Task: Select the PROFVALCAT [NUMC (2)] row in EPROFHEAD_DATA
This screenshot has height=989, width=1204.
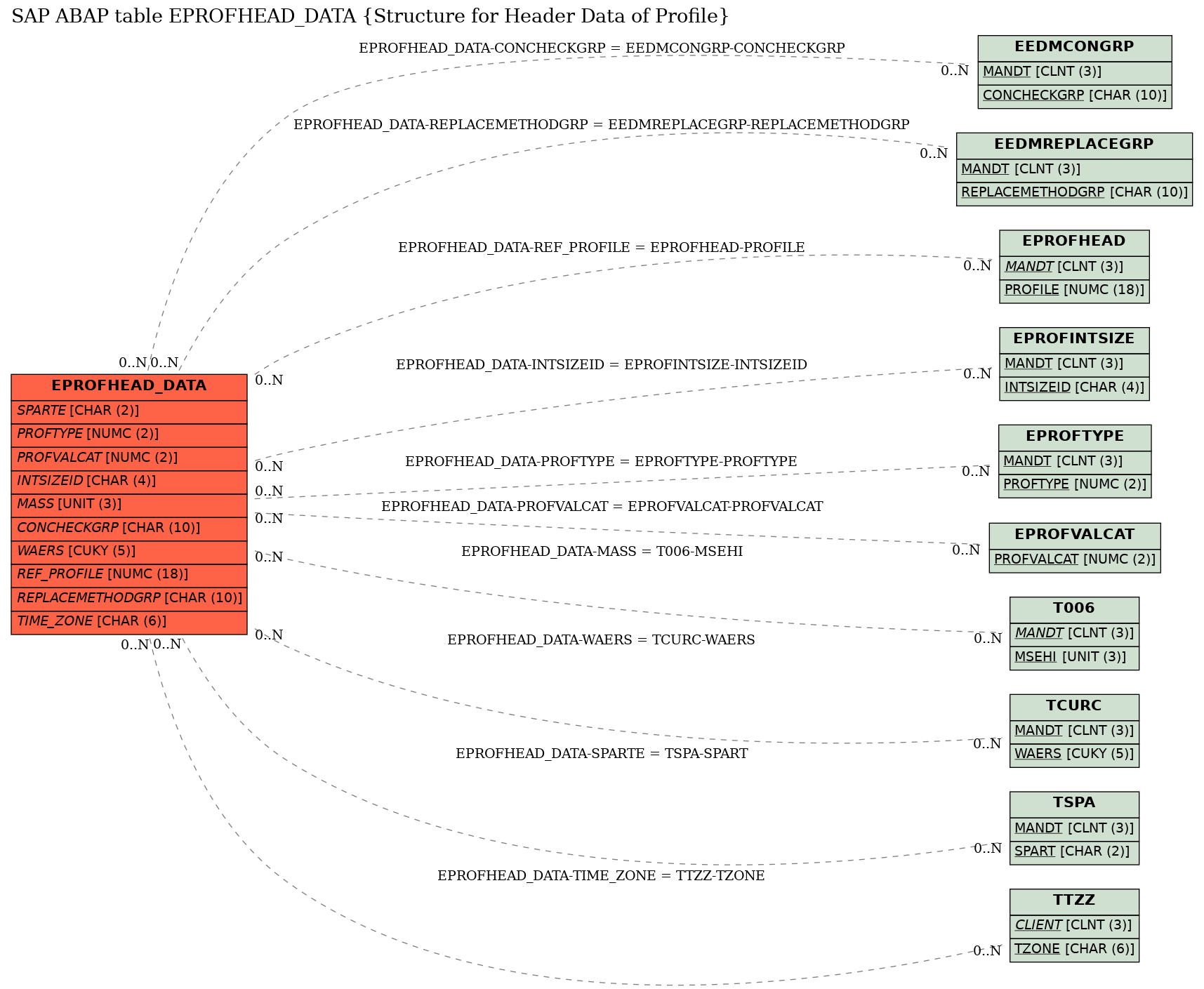Action: (x=129, y=458)
